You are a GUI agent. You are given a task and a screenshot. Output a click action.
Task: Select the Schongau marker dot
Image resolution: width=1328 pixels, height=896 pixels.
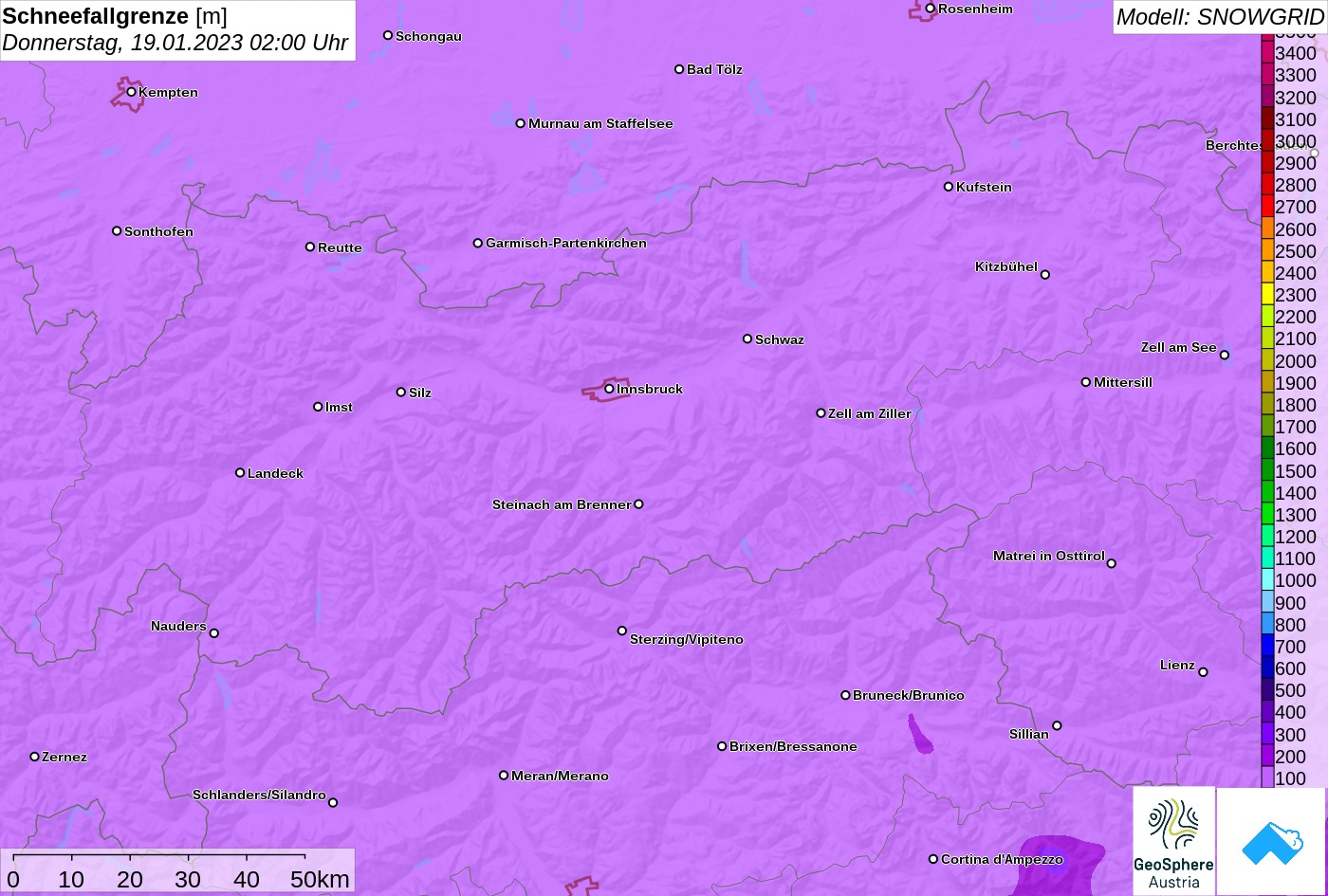pos(388,36)
